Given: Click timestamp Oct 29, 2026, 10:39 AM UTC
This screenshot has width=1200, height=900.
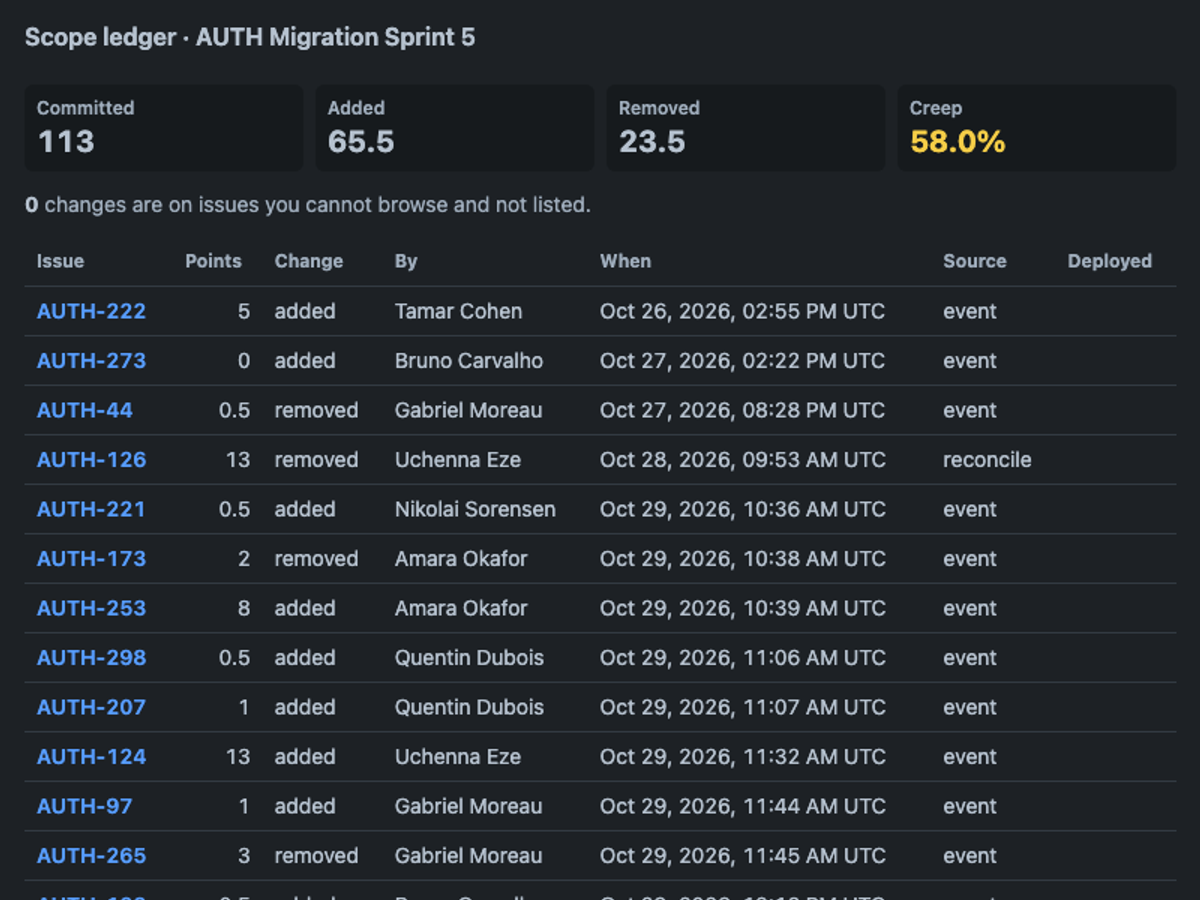Looking at the screenshot, I should point(743,608).
